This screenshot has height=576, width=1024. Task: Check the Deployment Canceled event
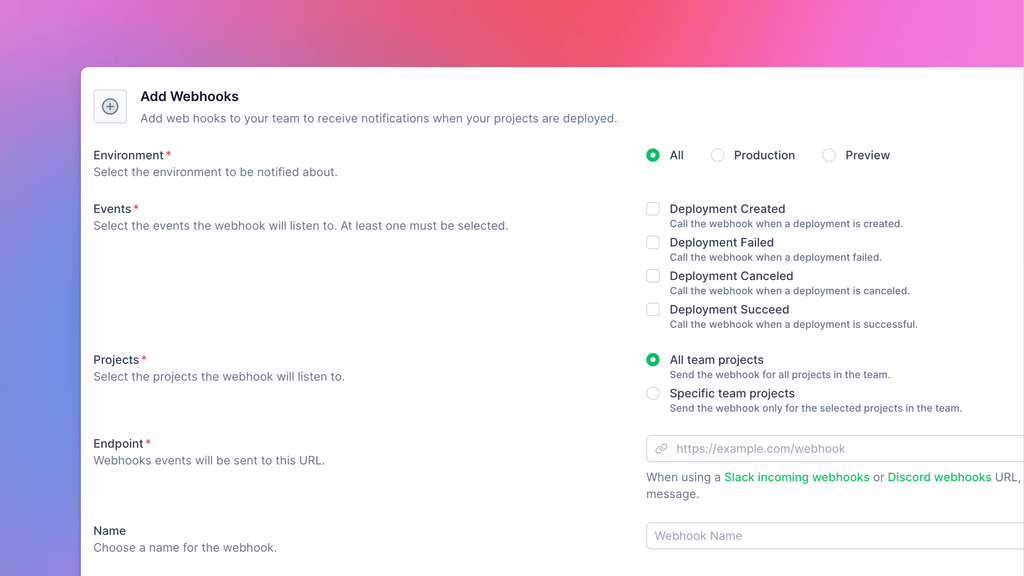(652, 276)
